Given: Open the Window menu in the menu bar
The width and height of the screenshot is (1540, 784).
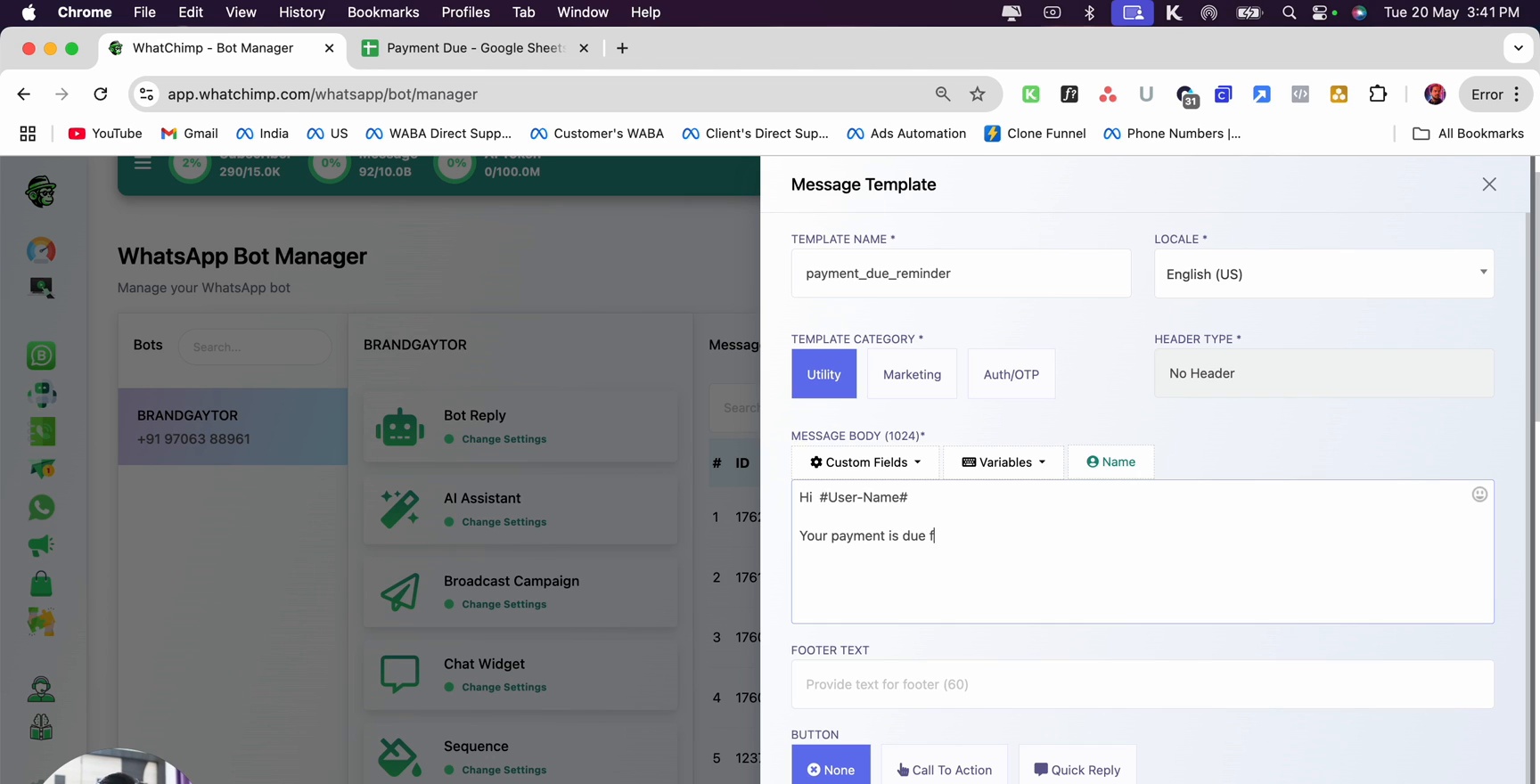Looking at the screenshot, I should 582,12.
